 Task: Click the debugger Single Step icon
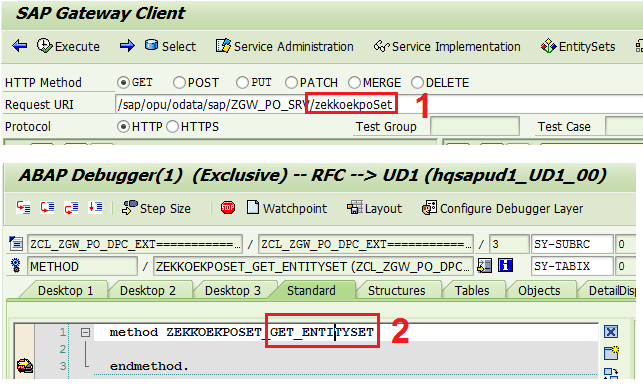23,208
